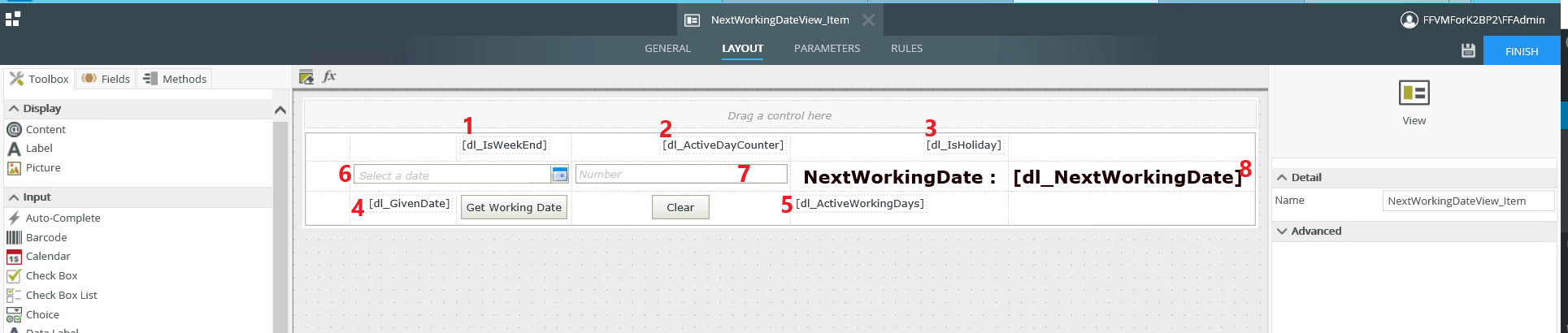Close the NextWorkingDateView_Item tab

coord(868,20)
